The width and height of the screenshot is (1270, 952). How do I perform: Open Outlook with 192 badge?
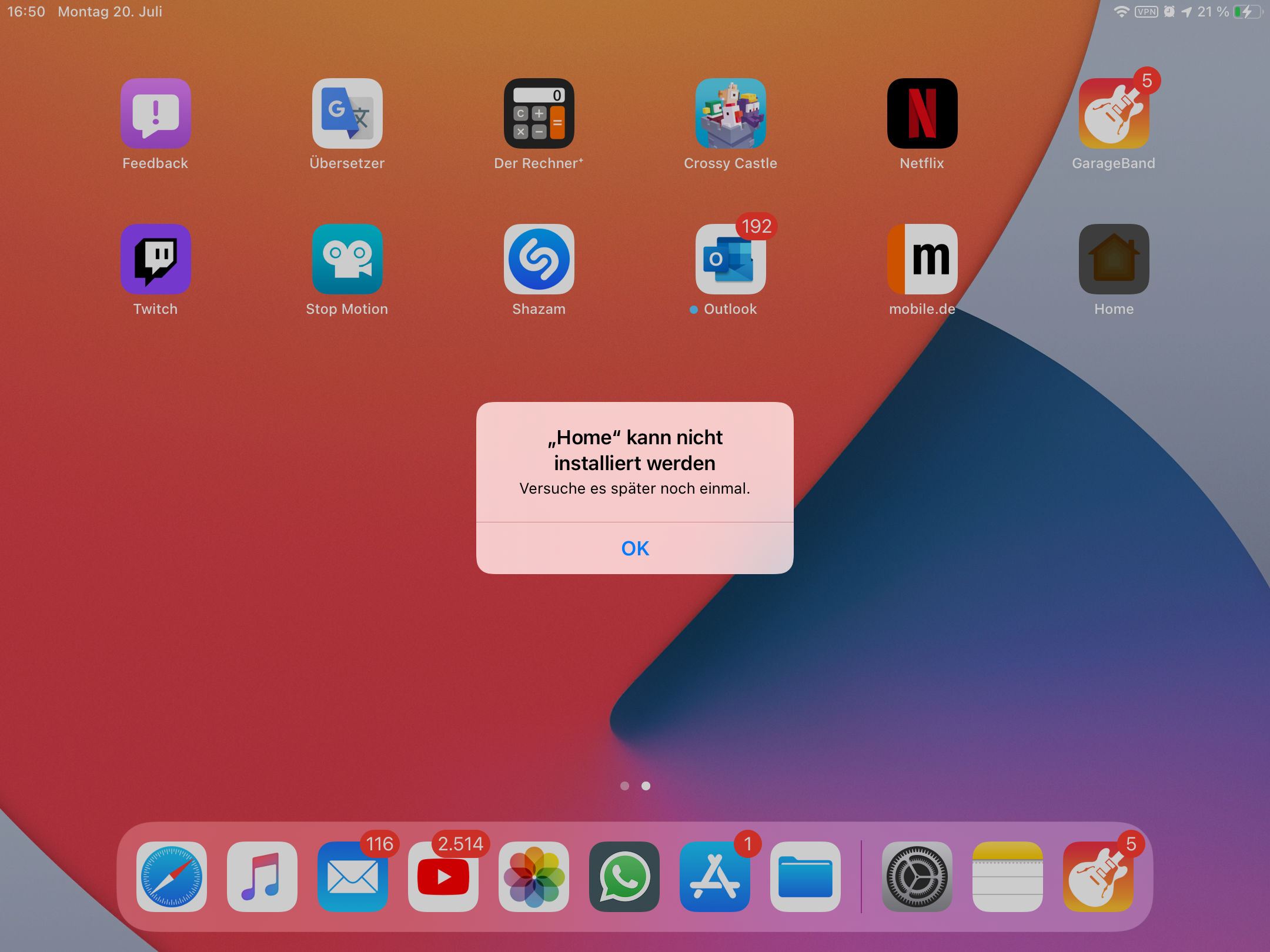[730, 259]
